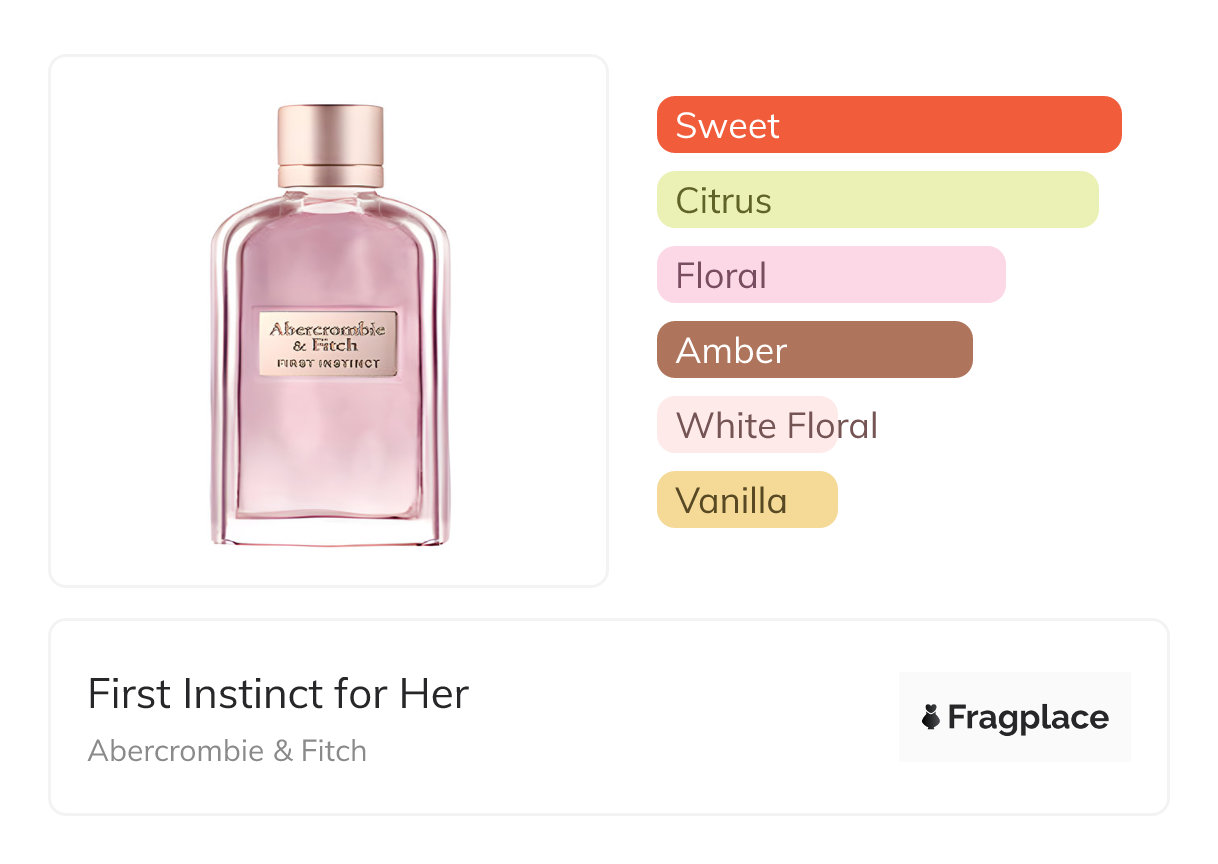Click the word Vanilla in the bottom bar

(x=731, y=501)
